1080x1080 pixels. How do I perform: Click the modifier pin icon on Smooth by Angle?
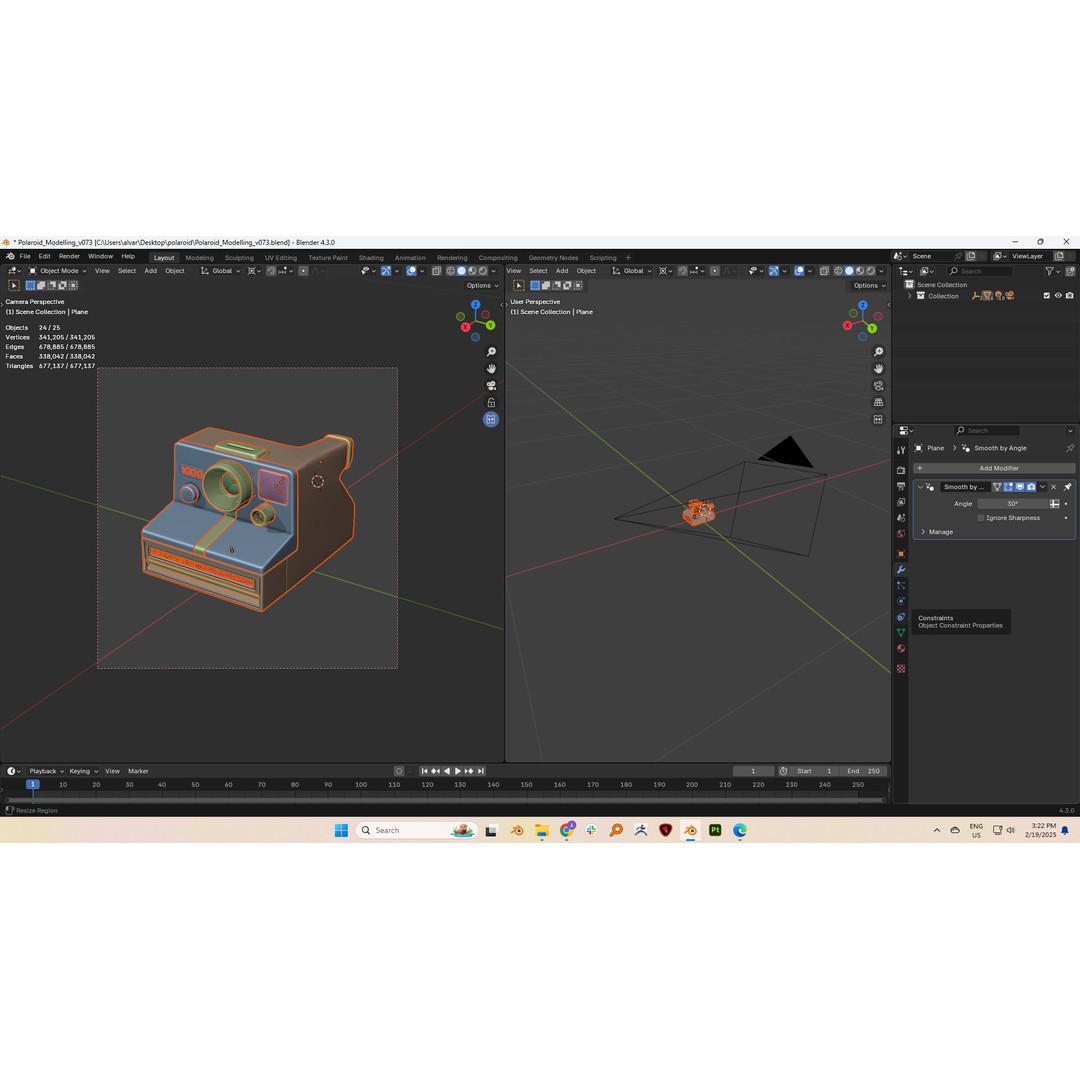tap(1068, 487)
